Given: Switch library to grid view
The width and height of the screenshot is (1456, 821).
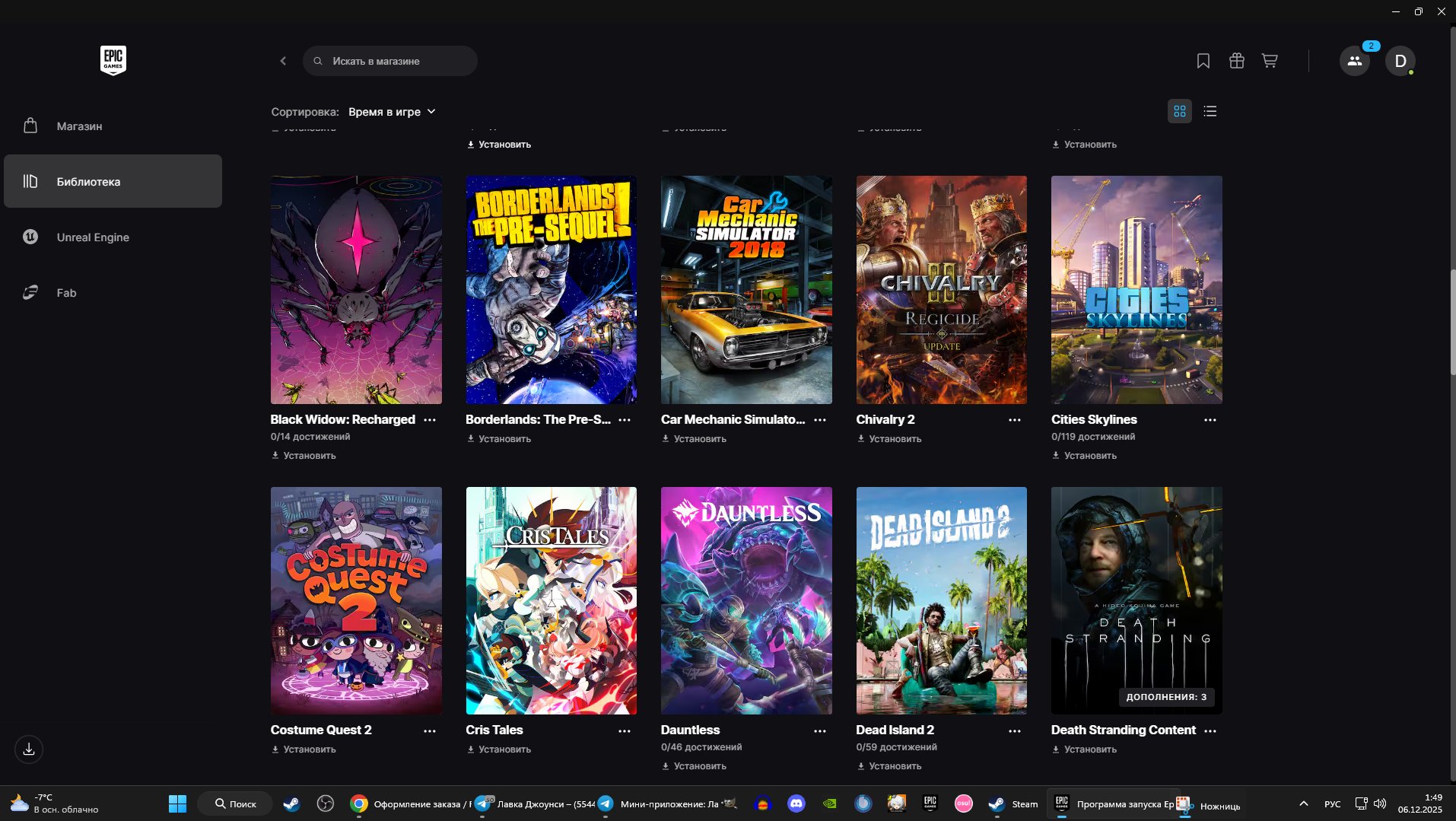Looking at the screenshot, I should [x=1179, y=111].
